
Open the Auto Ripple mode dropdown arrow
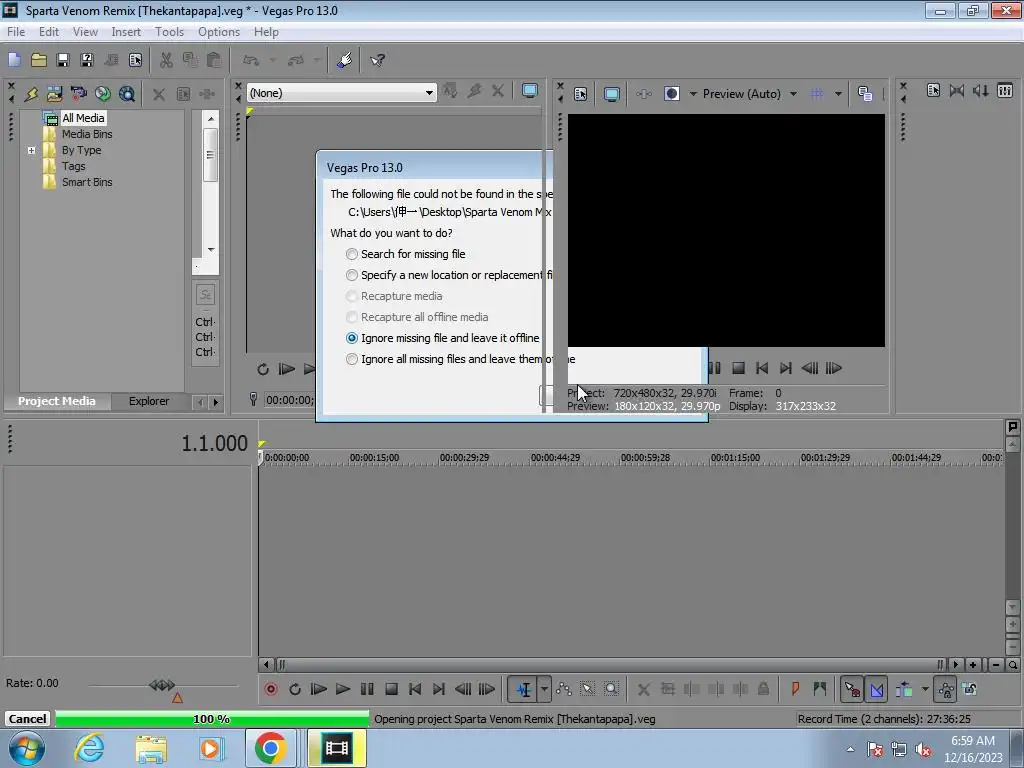[x=925, y=689]
